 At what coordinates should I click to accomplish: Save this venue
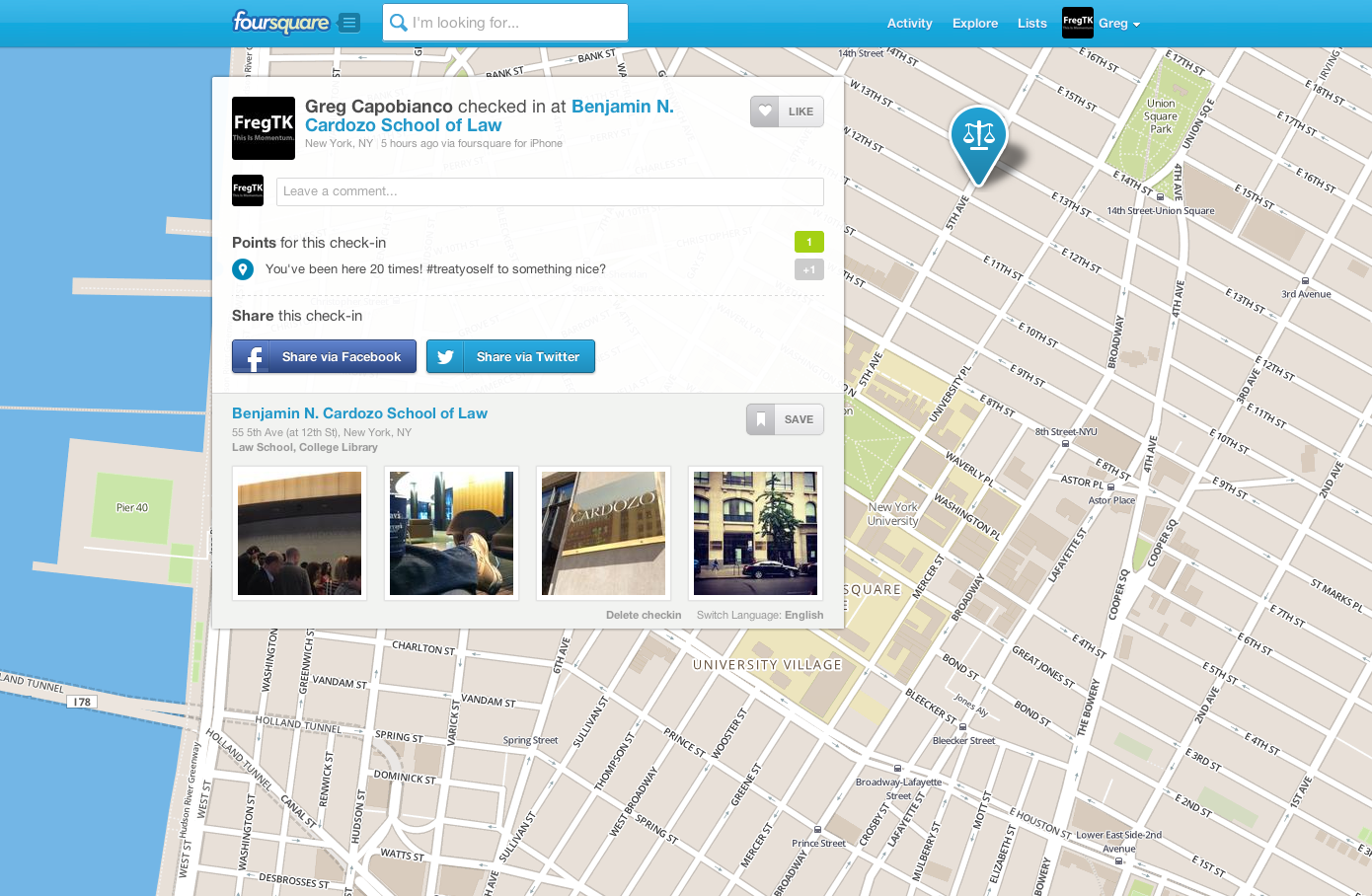pos(785,419)
